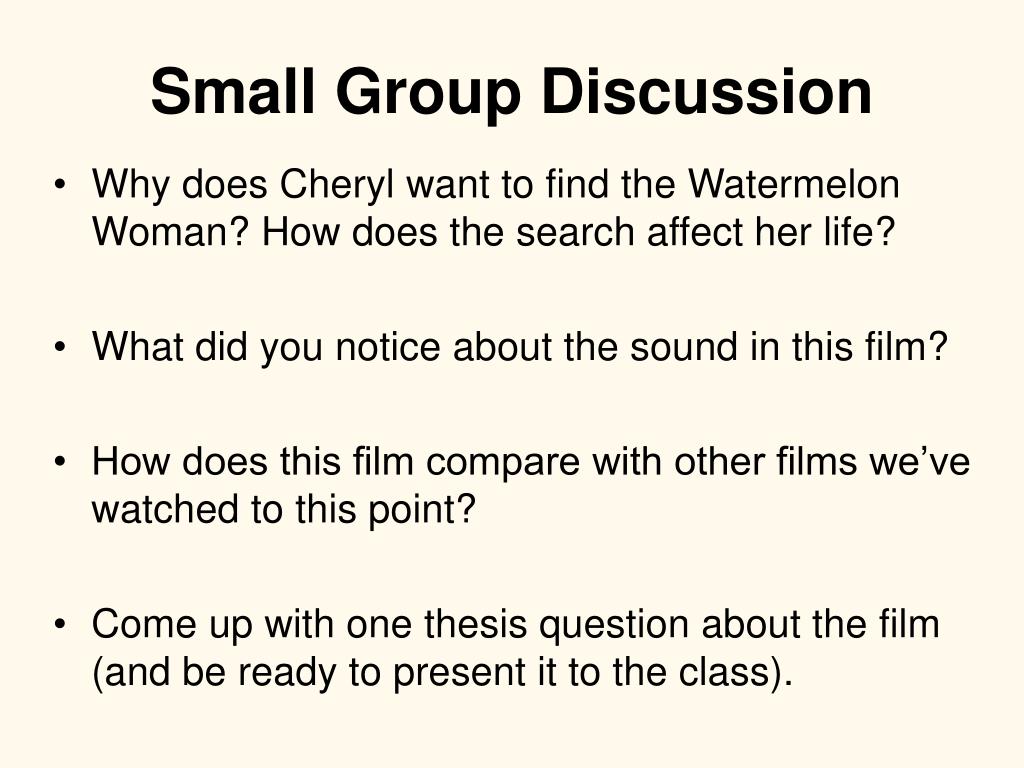Image resolution: width=1024 pixels, height=768 pixels.
Task: Click the word 'compare' in third bullet
Action: [502, 464]
